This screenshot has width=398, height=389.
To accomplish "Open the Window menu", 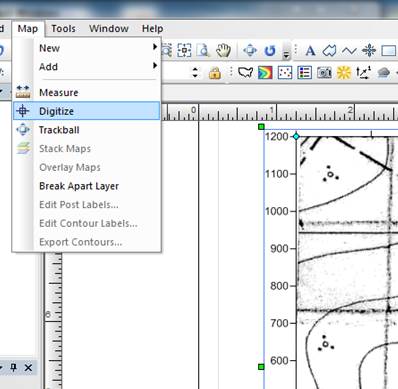I will pyautogui.click(x=109, y=29).
